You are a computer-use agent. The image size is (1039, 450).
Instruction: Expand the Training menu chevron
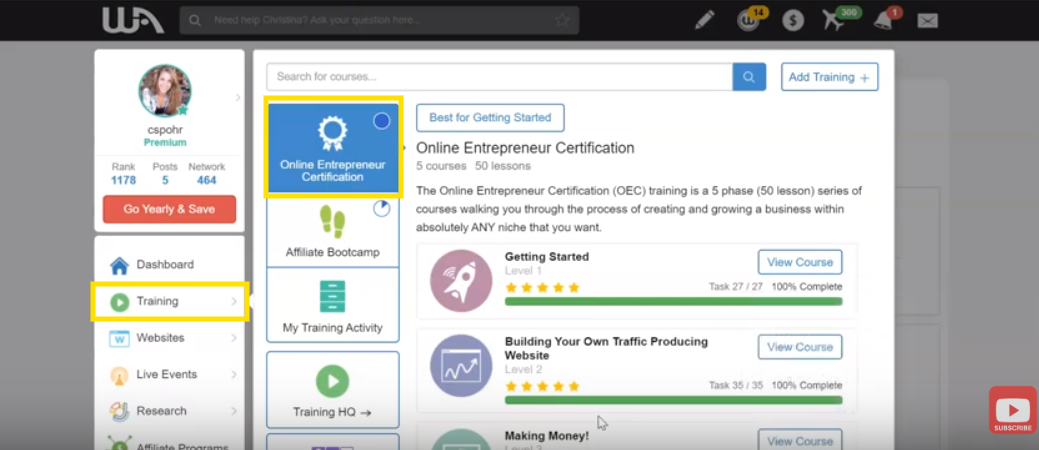[x=234, y=302]
